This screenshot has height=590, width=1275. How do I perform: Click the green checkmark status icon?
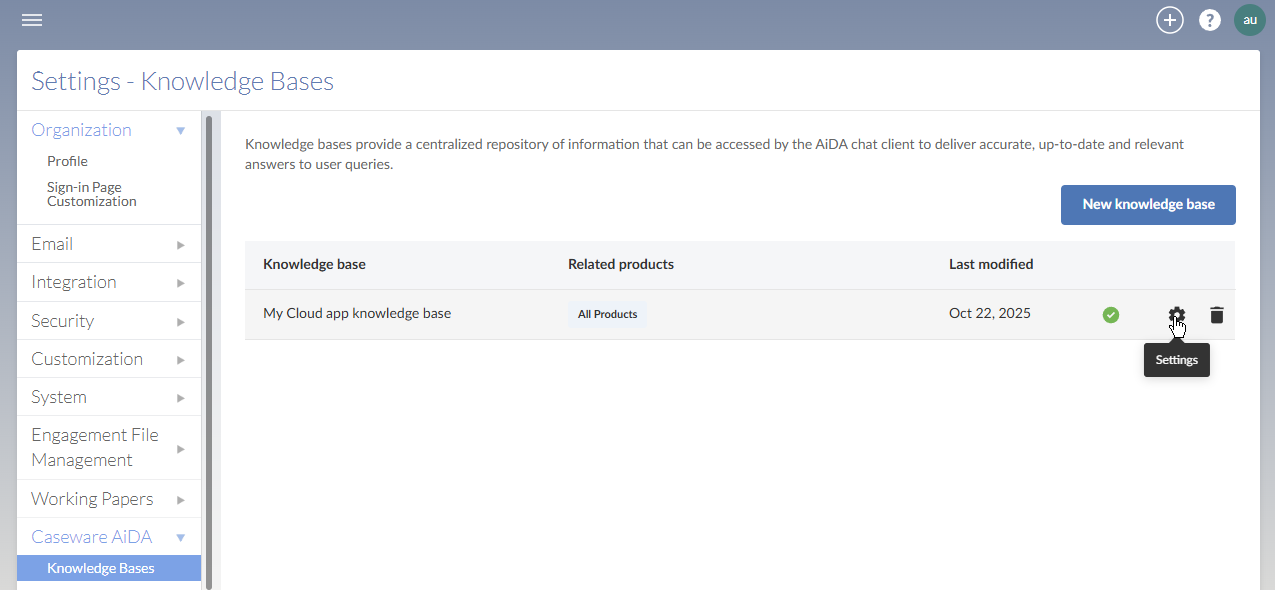click(x=1110, y=314)
